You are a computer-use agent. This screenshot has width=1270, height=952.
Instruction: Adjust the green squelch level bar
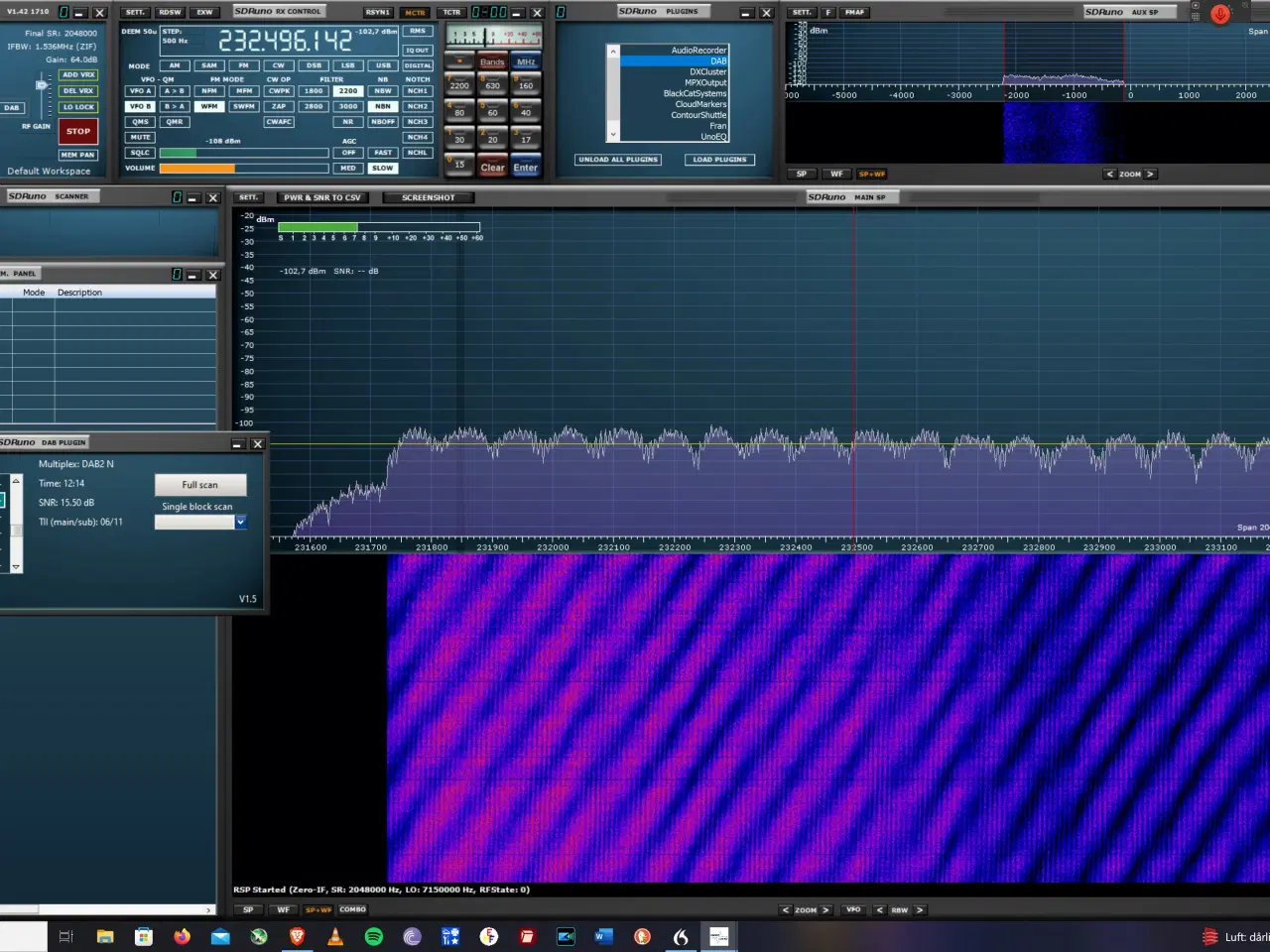pos(244,153)
